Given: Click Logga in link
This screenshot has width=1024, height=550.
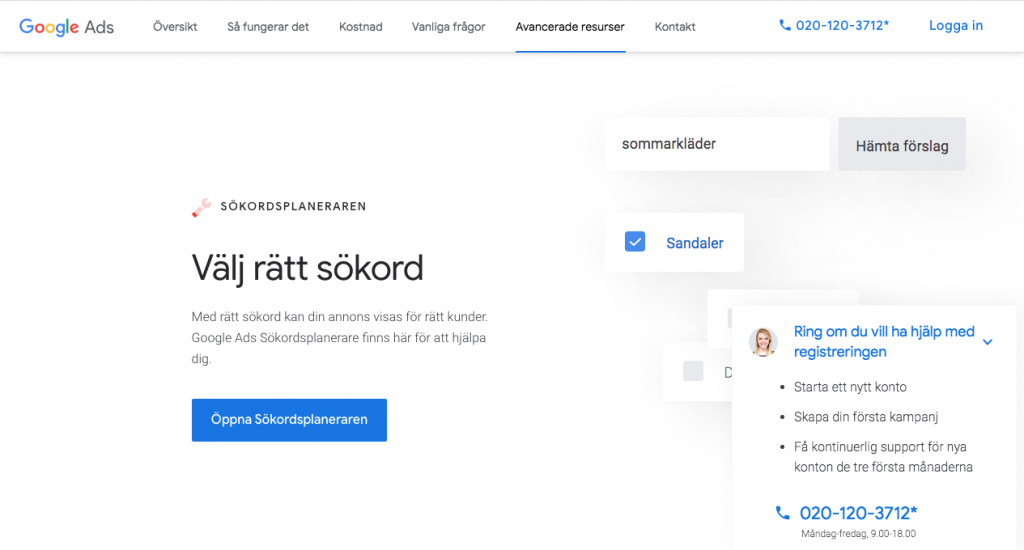Looking at the screenshot, I should pos(955,25).
